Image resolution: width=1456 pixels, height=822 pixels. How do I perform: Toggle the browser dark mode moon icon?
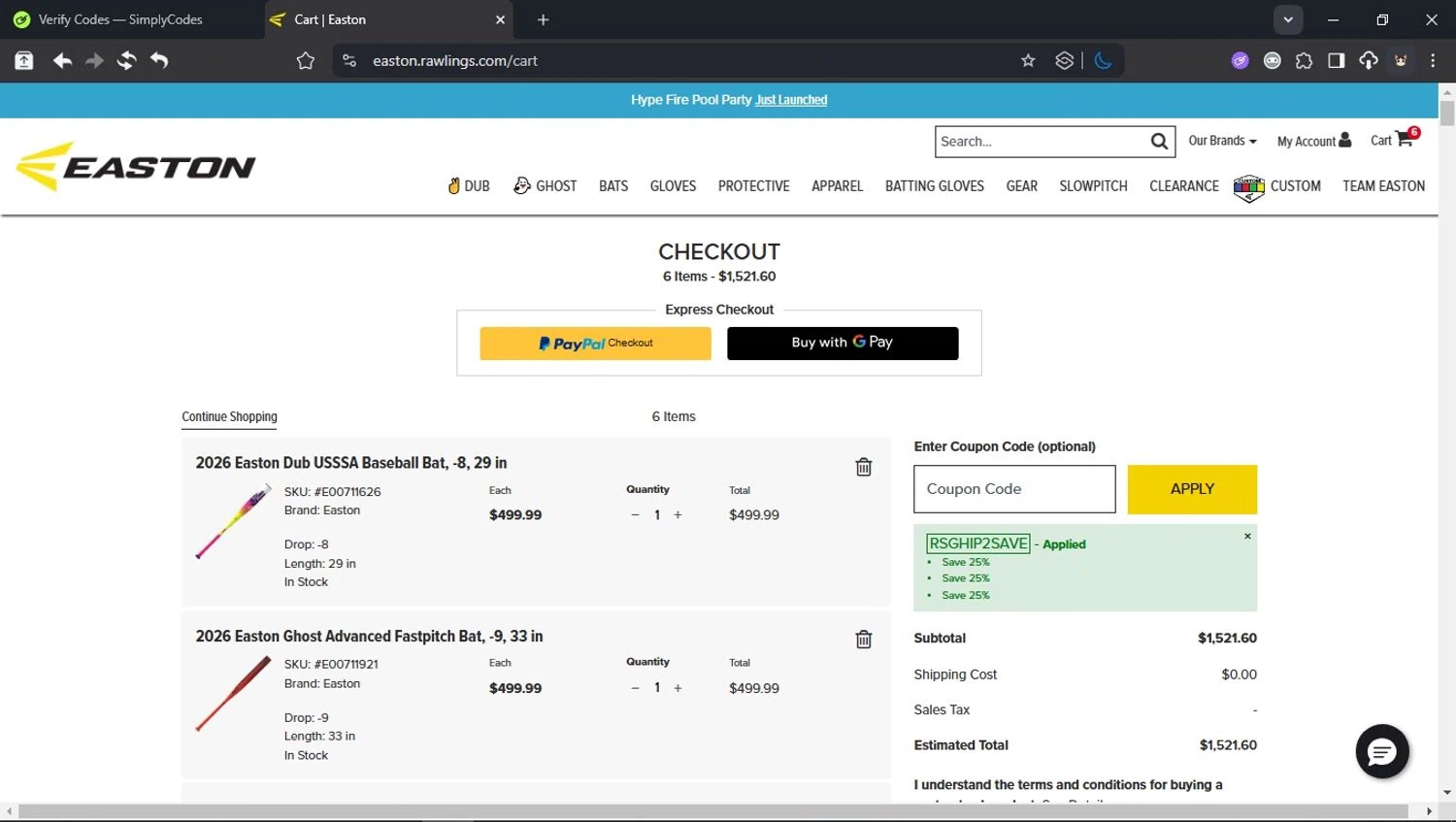pyautogui.click(x=1103, y=61)
